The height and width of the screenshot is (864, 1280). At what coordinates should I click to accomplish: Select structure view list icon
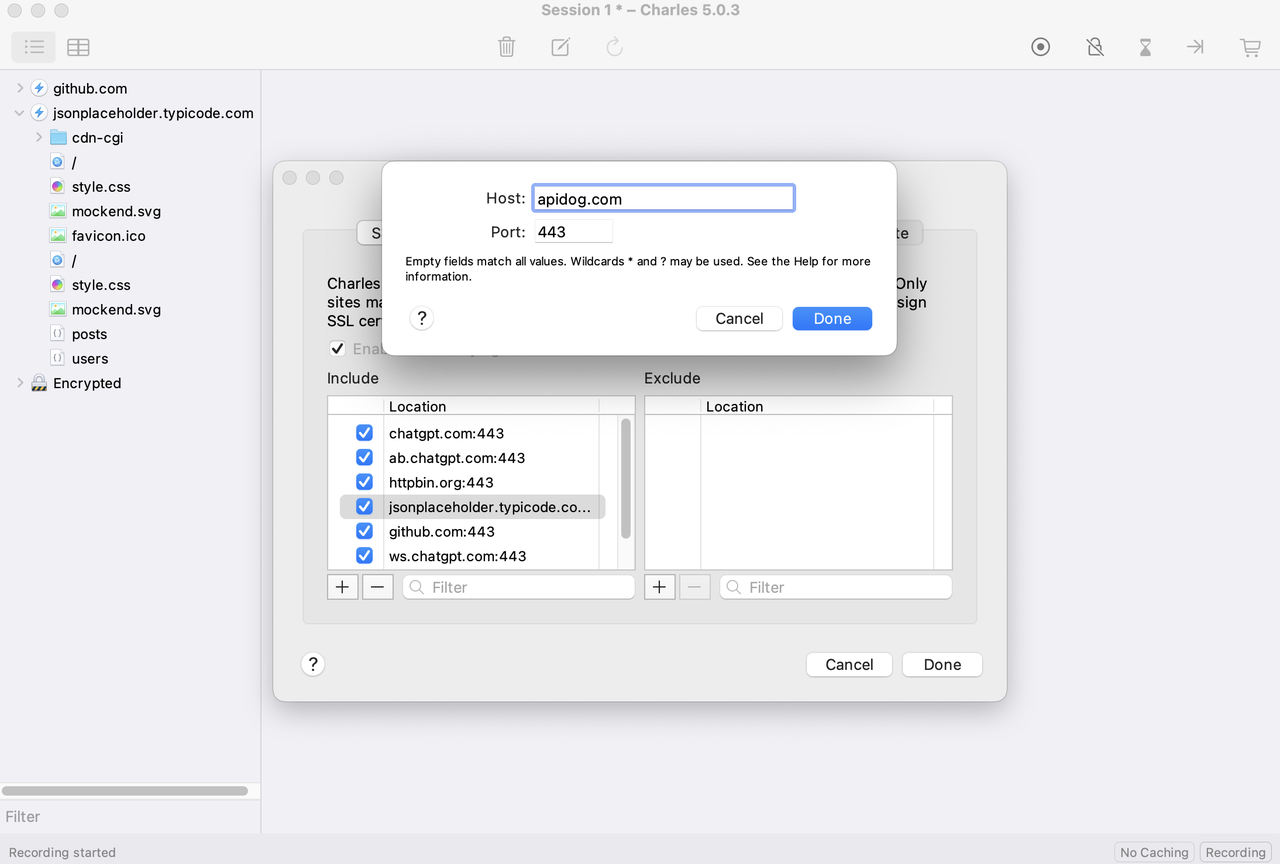point(33,47)
